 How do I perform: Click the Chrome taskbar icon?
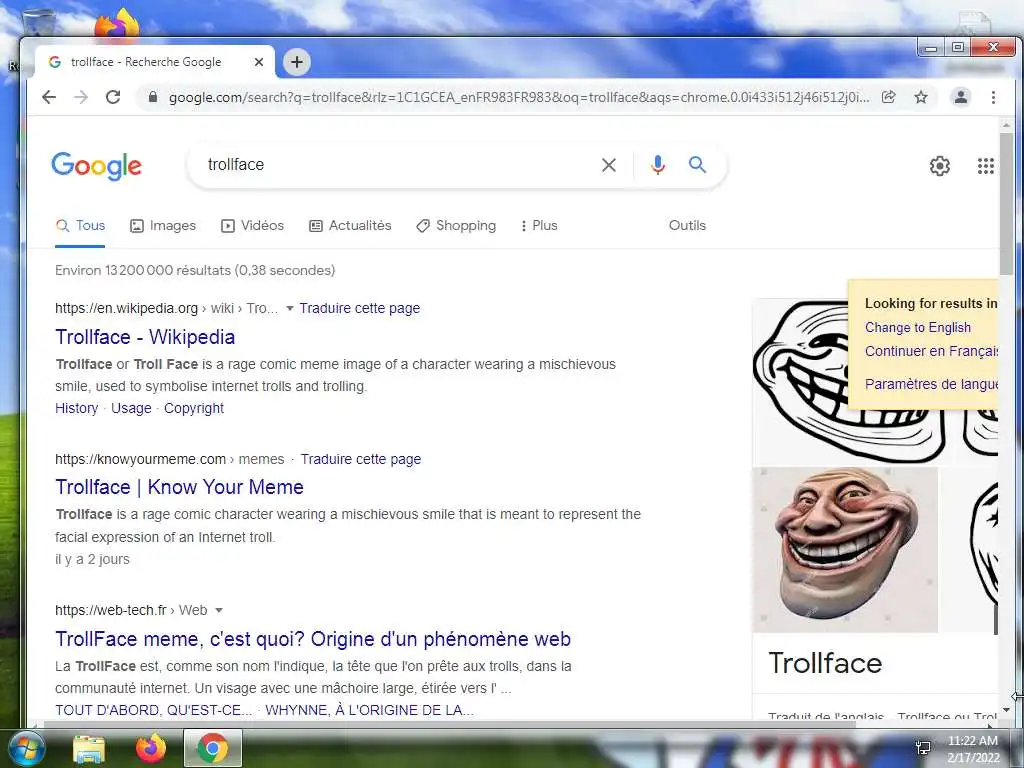click(x=213, y=748)
